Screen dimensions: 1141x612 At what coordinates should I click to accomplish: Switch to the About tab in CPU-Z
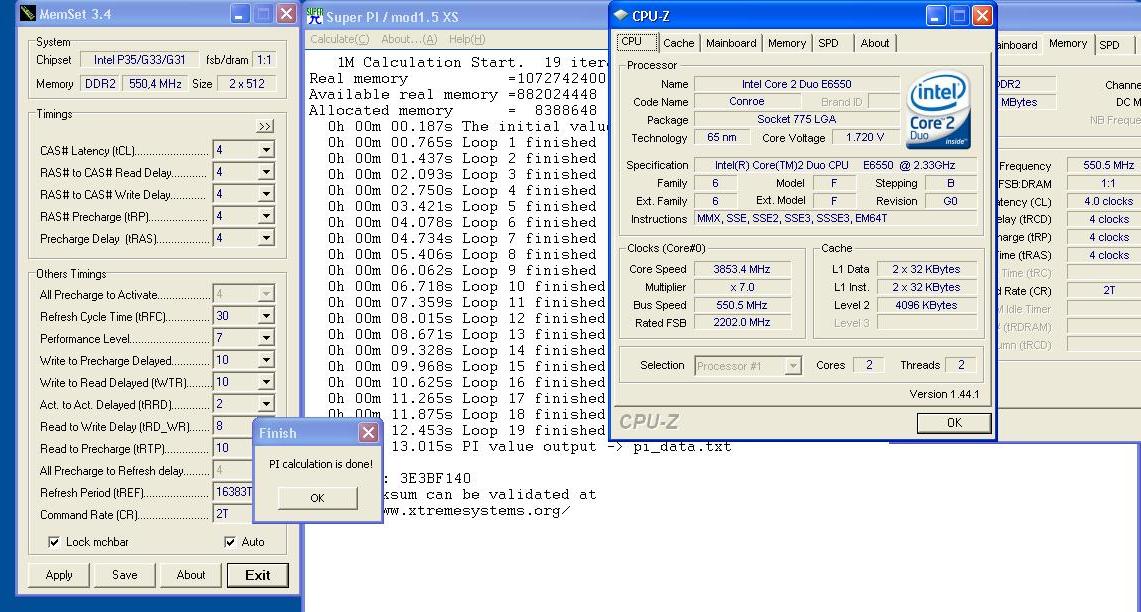pyautogui.click(x=875, y=43)
